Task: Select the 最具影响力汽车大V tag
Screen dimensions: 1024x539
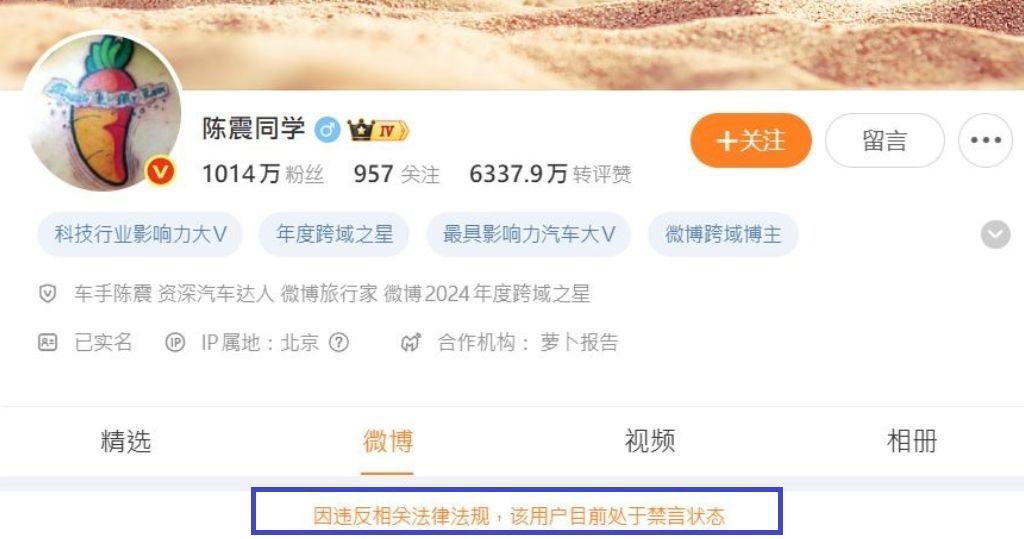Action: (x=528, y=234)
